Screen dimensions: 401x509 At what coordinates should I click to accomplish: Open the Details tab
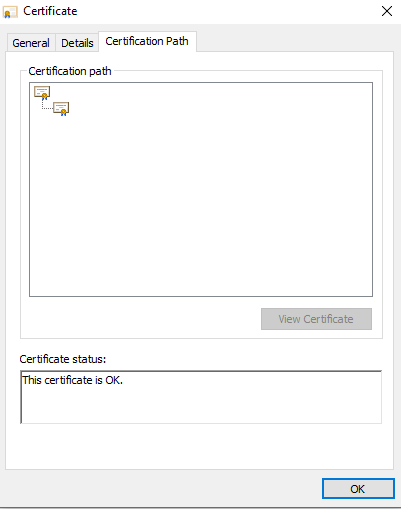click(x=77, y=43)
